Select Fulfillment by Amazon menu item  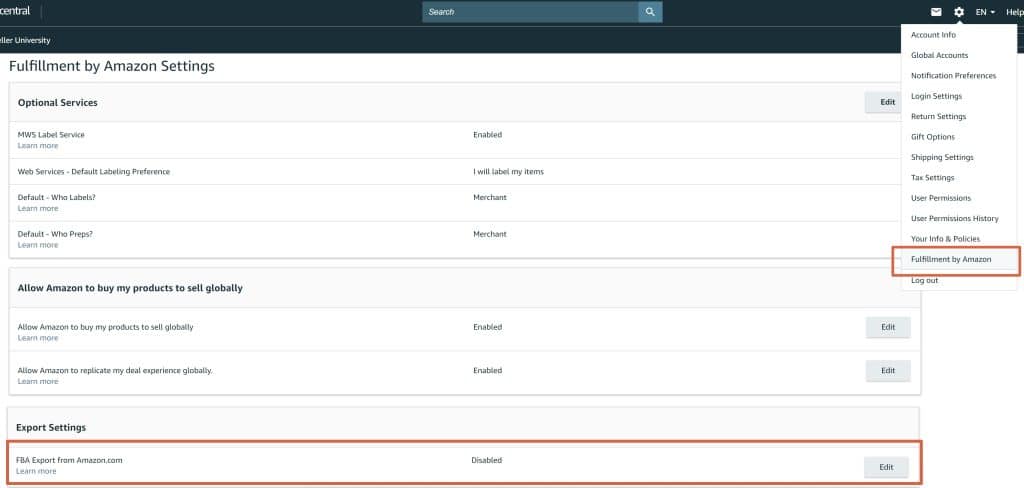pyautogui.click(x=951, y=259)
